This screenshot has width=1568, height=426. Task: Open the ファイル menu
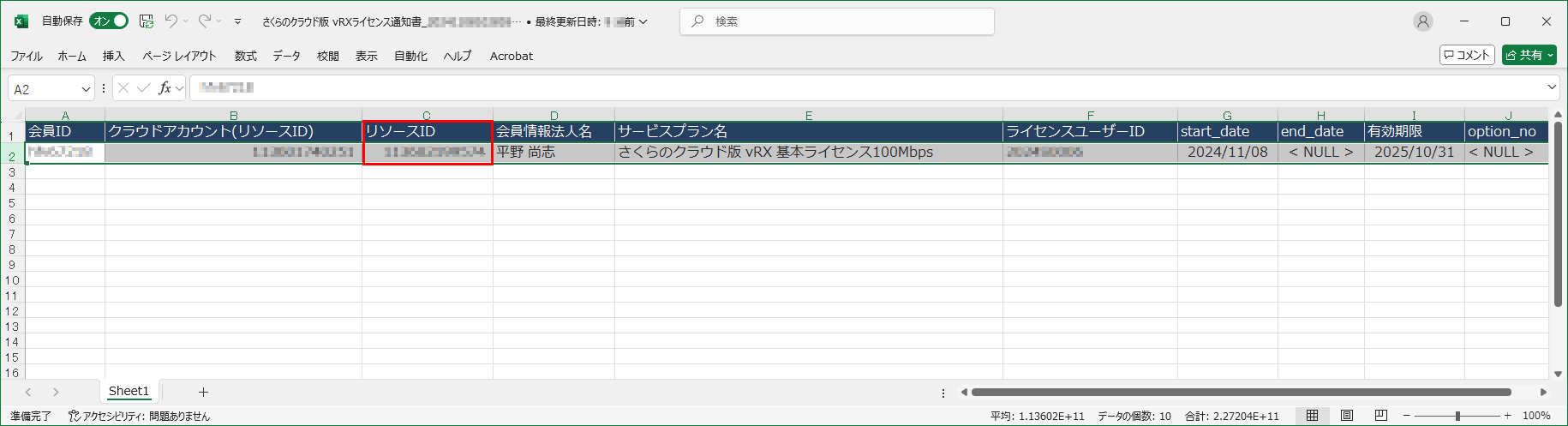pos(27,56)
